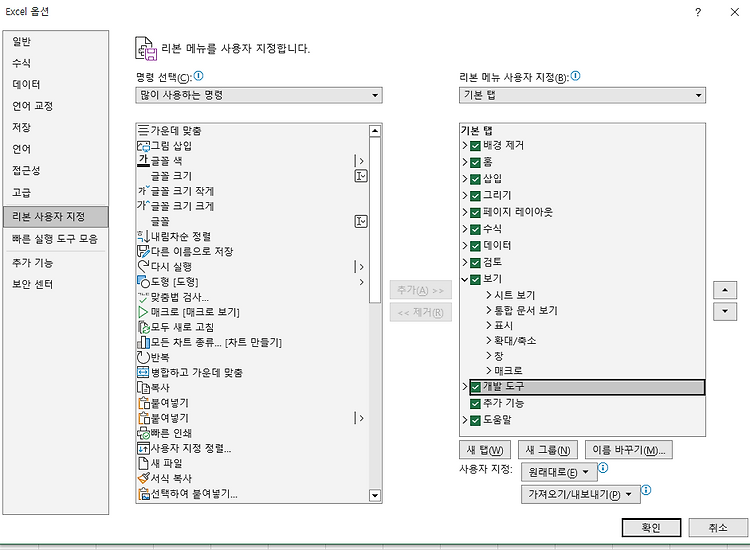Choose the 도형 shapes icon
Screen dimensions: 750x550
[x=143, y=282]
